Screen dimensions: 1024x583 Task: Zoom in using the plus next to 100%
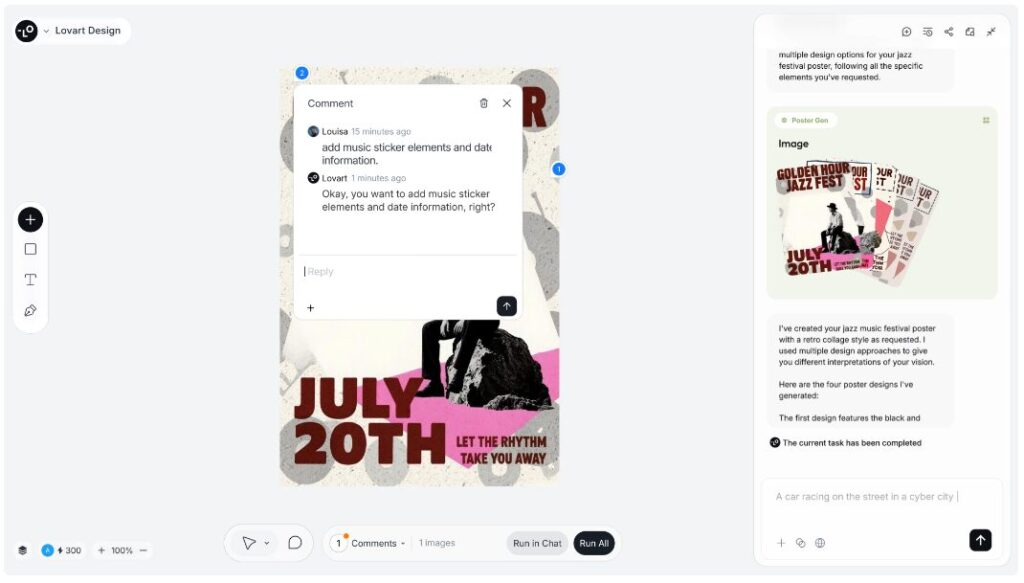click(101, 550)
